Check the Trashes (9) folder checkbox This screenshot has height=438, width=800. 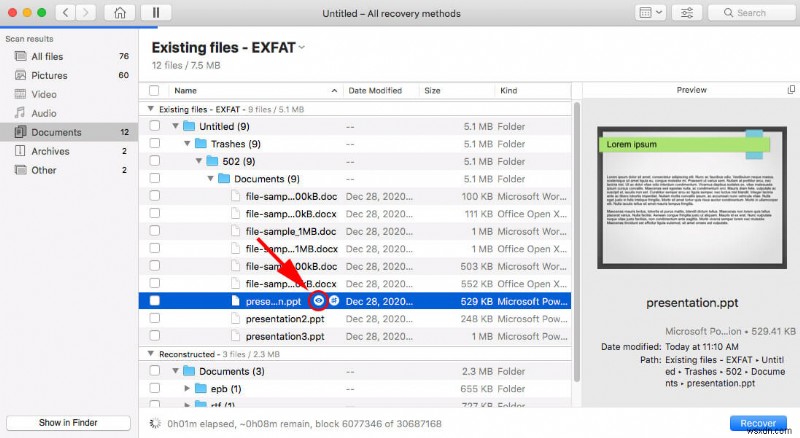tap(155, 143)
